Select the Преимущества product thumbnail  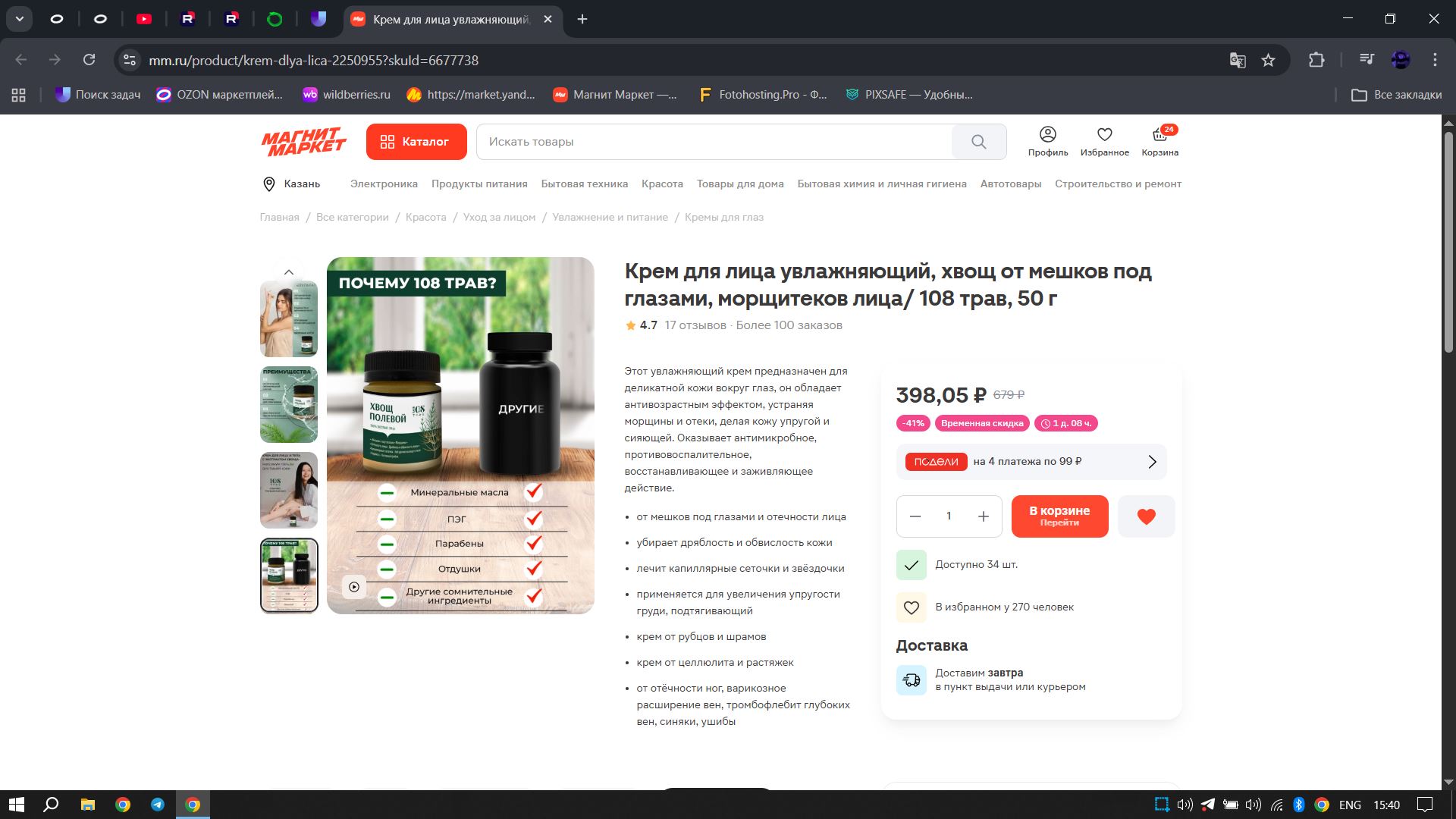pos(289,404)
